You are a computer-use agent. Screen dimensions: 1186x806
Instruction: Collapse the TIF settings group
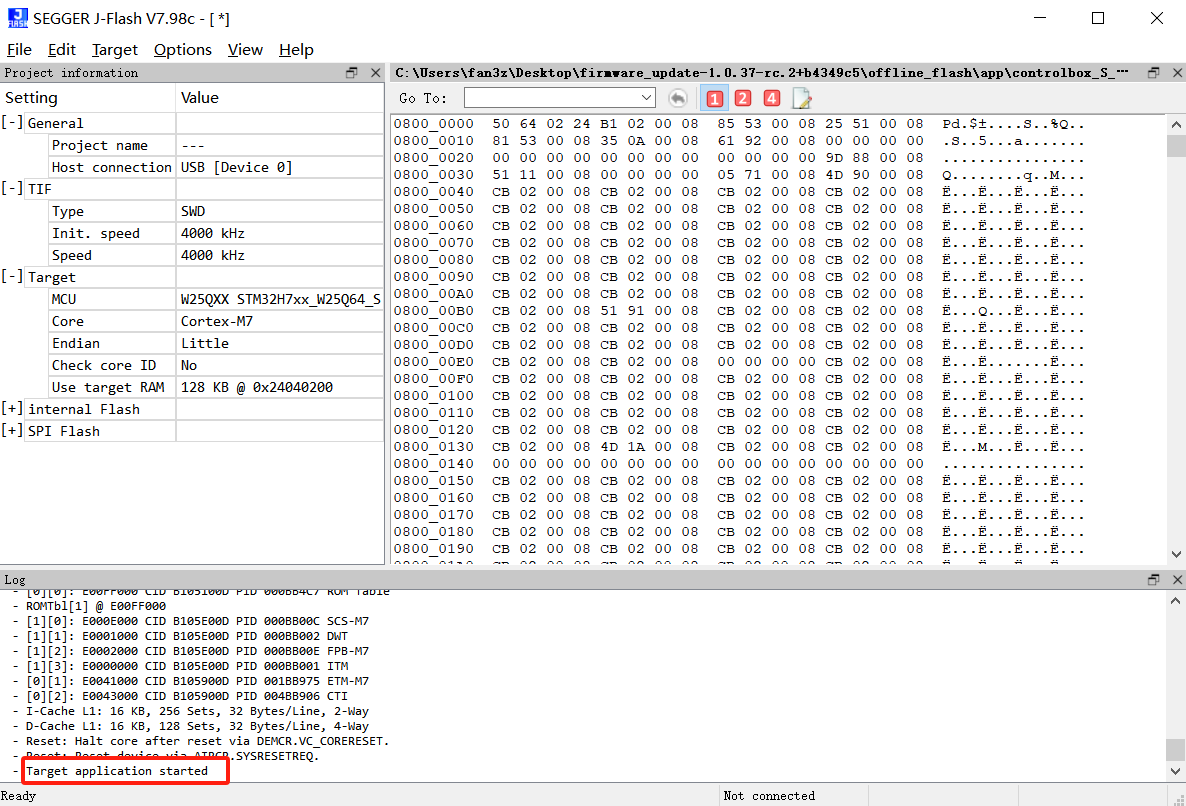coord(12,188)
